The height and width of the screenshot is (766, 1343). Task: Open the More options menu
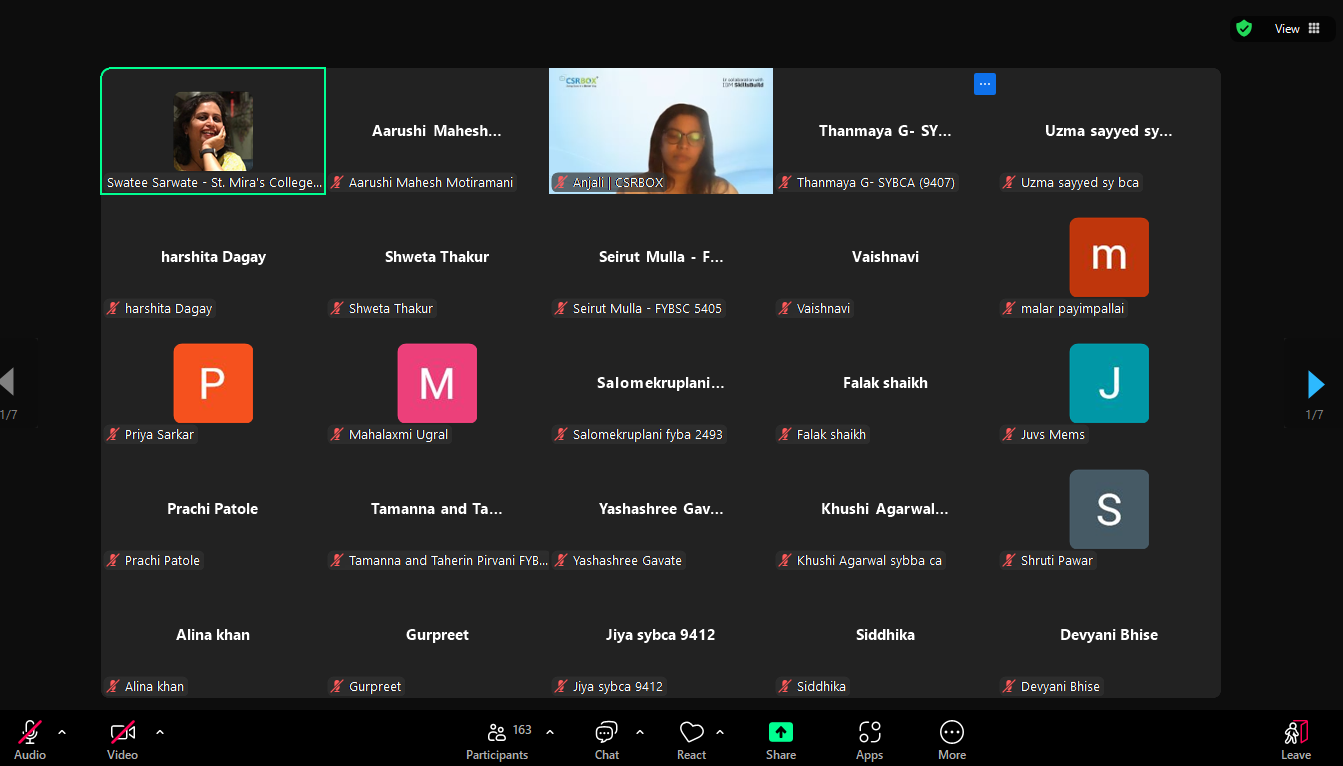coord(951,739)
